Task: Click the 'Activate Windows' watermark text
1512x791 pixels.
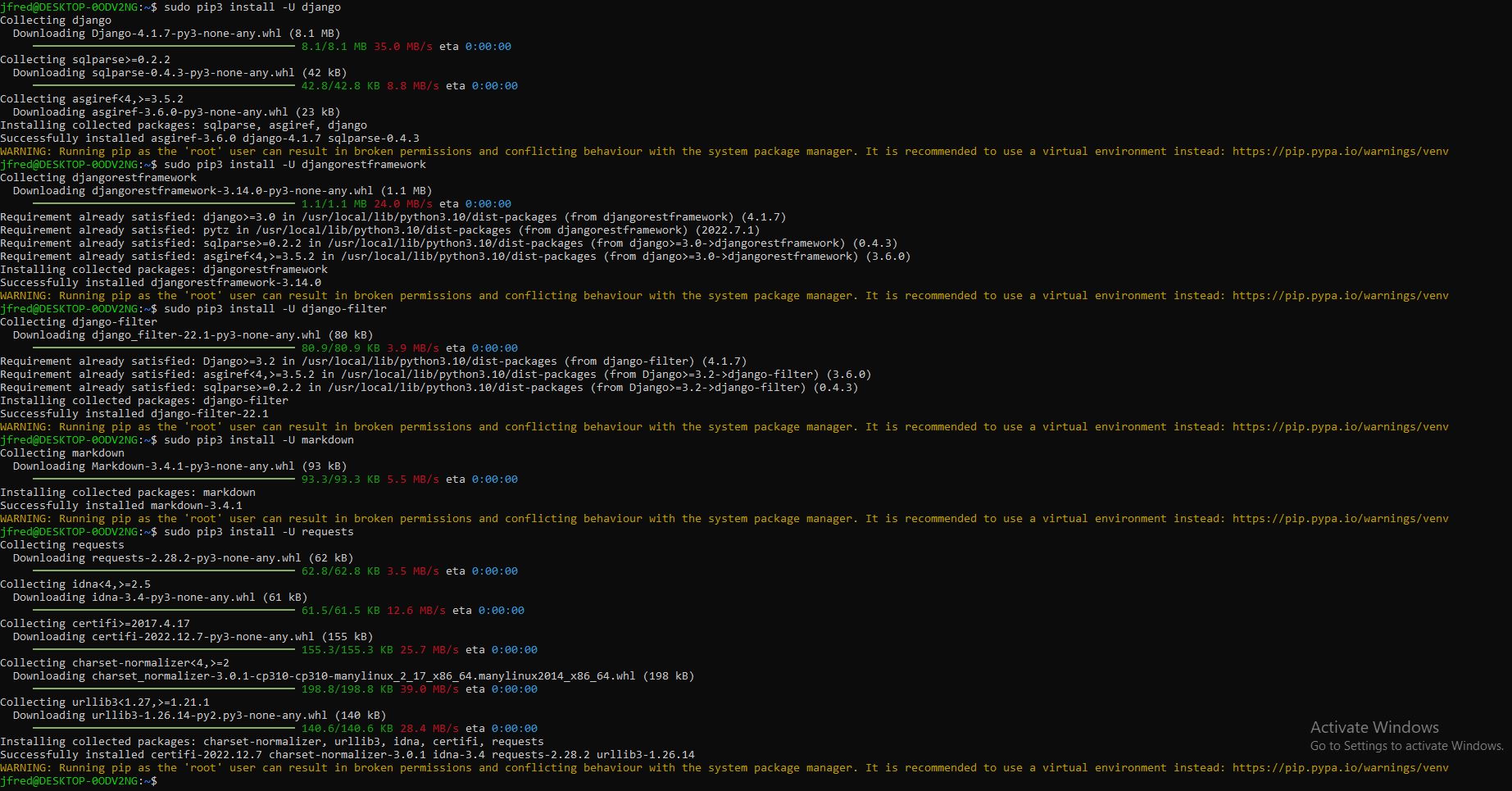Action: [1373, 727]
